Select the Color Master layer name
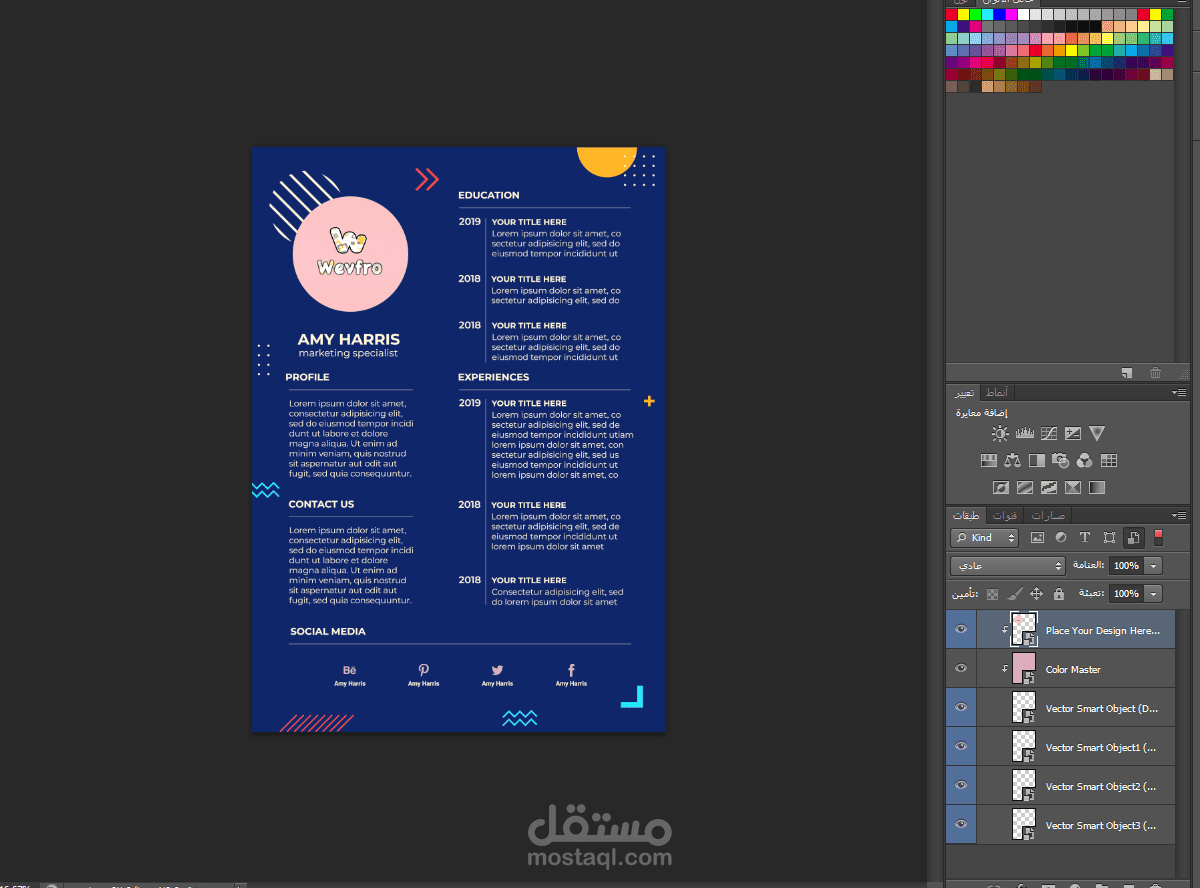This screenshot has width=1200, height=888. tap(1073, 669)
